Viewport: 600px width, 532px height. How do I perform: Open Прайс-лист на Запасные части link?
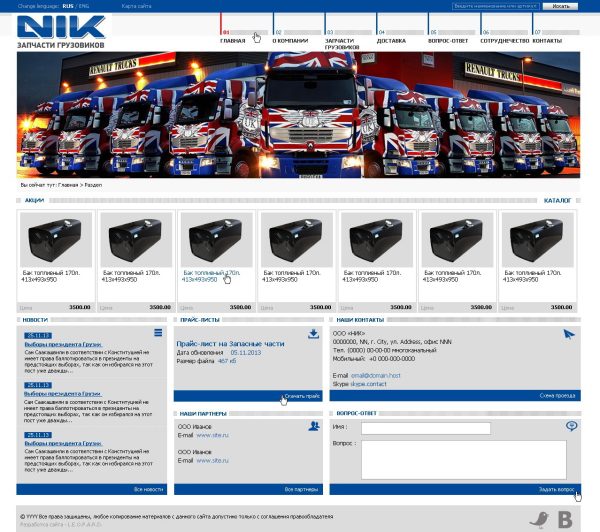pyautogui.click(x=230, y=344)
